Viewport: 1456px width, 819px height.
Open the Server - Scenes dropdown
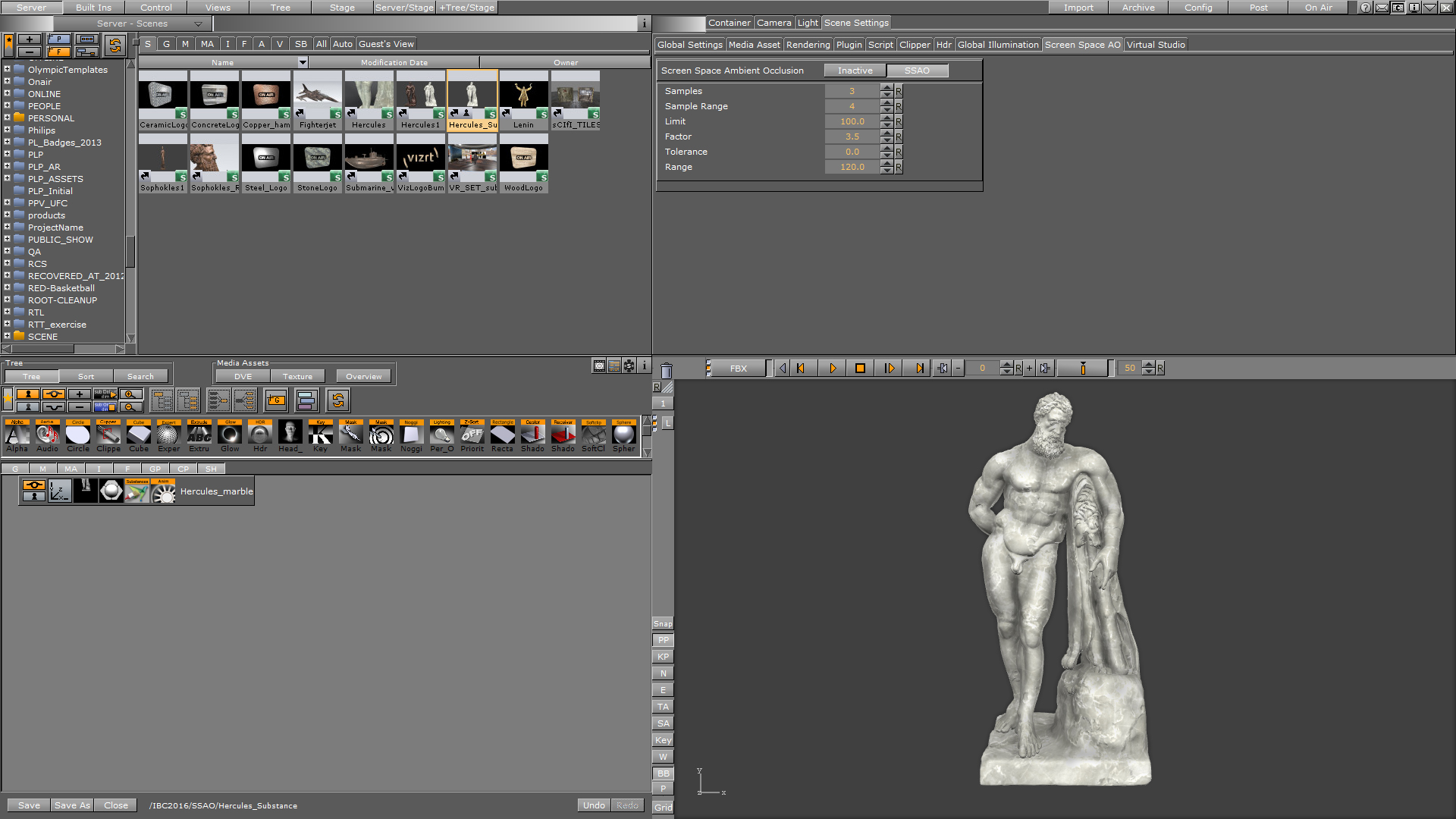pyautogui.click(x=132, y=24)
